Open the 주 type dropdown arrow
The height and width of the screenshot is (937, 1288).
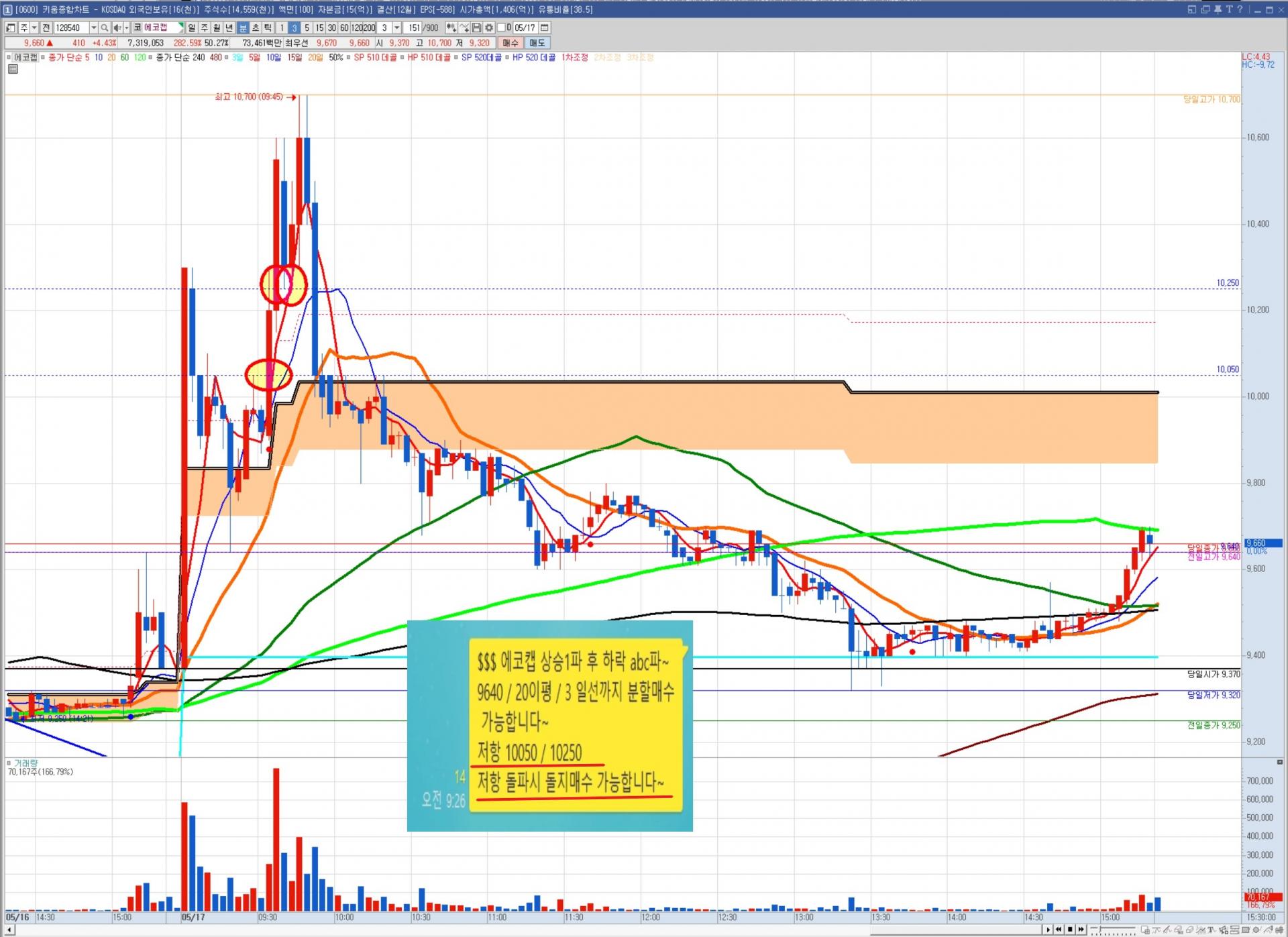tap(34, 27)
